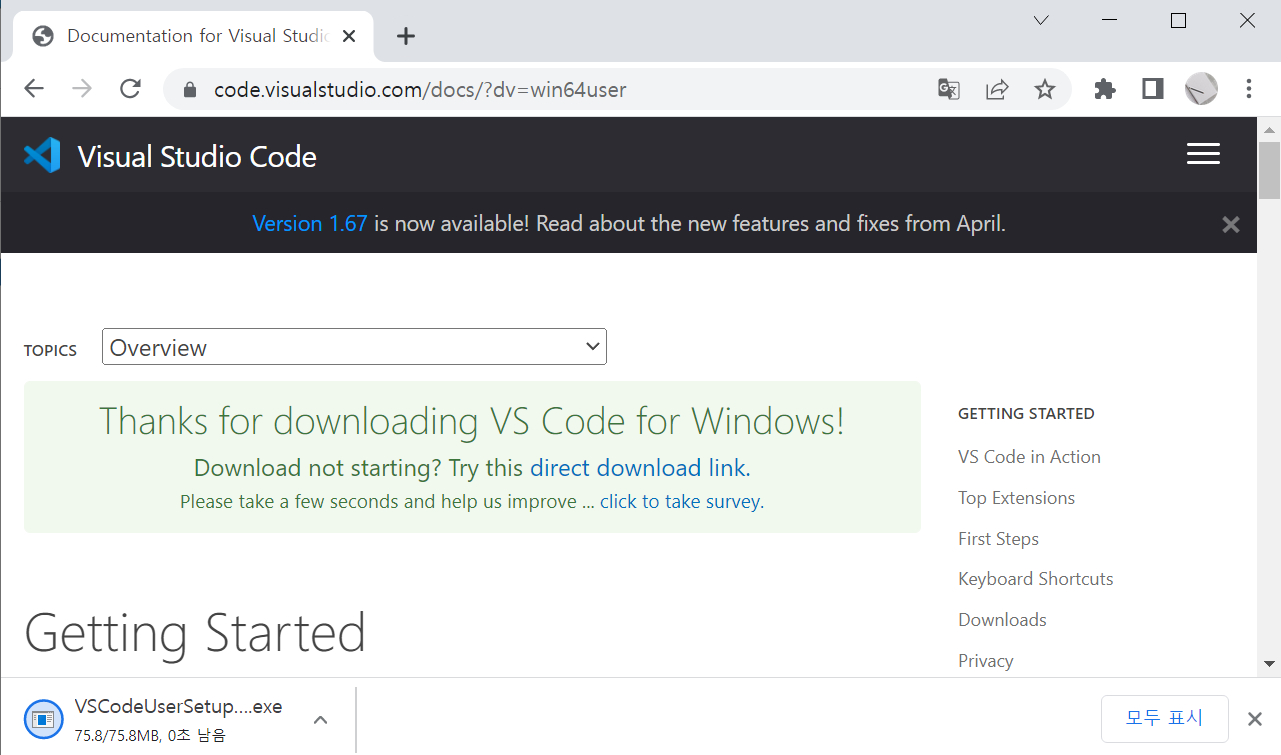Dismiss the Version 1.67 announcement banner
Image resolution: width=1281 pixels, height=755 pixels.
pos(1231,224)
